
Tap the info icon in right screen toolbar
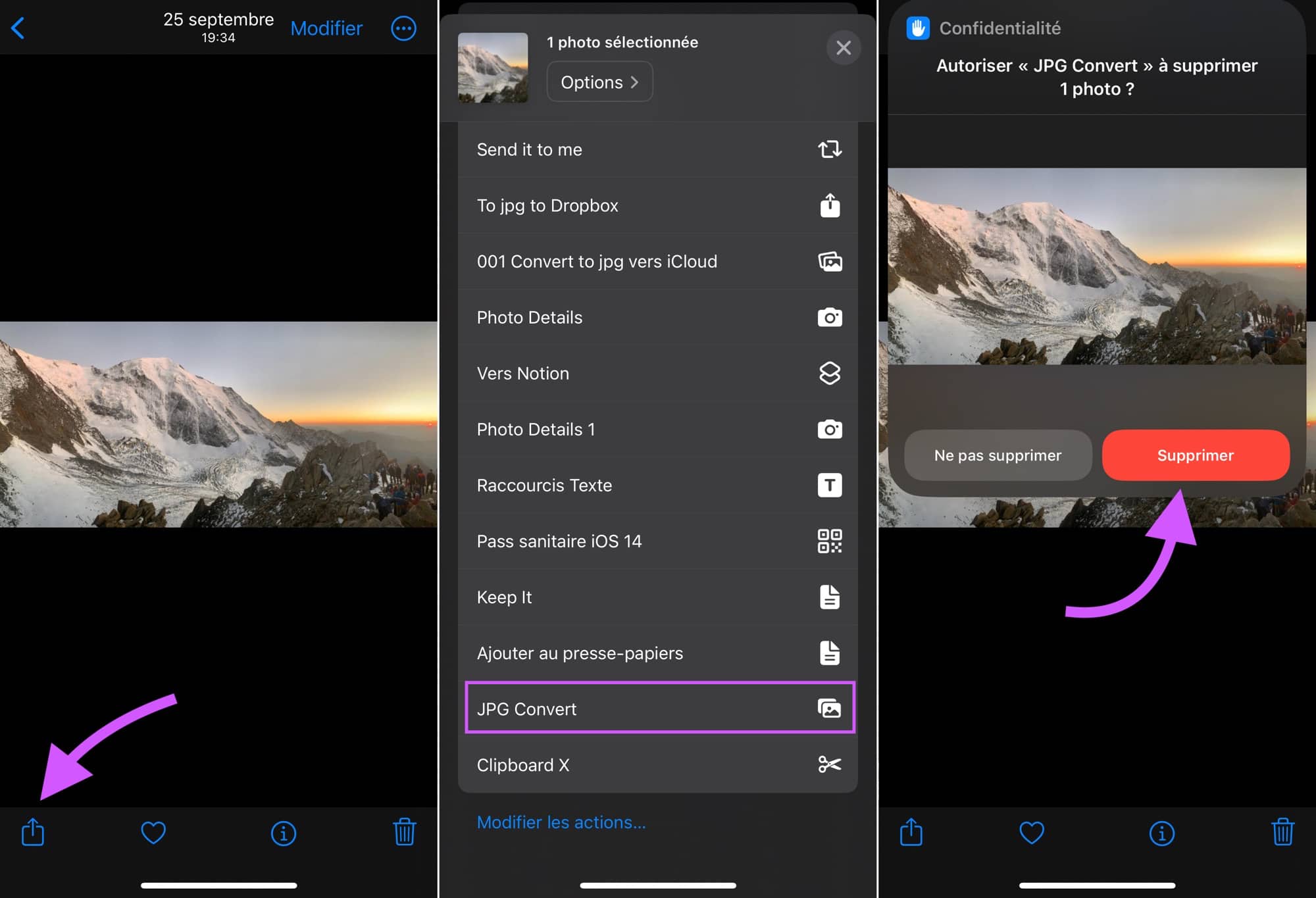[1162, 834]
